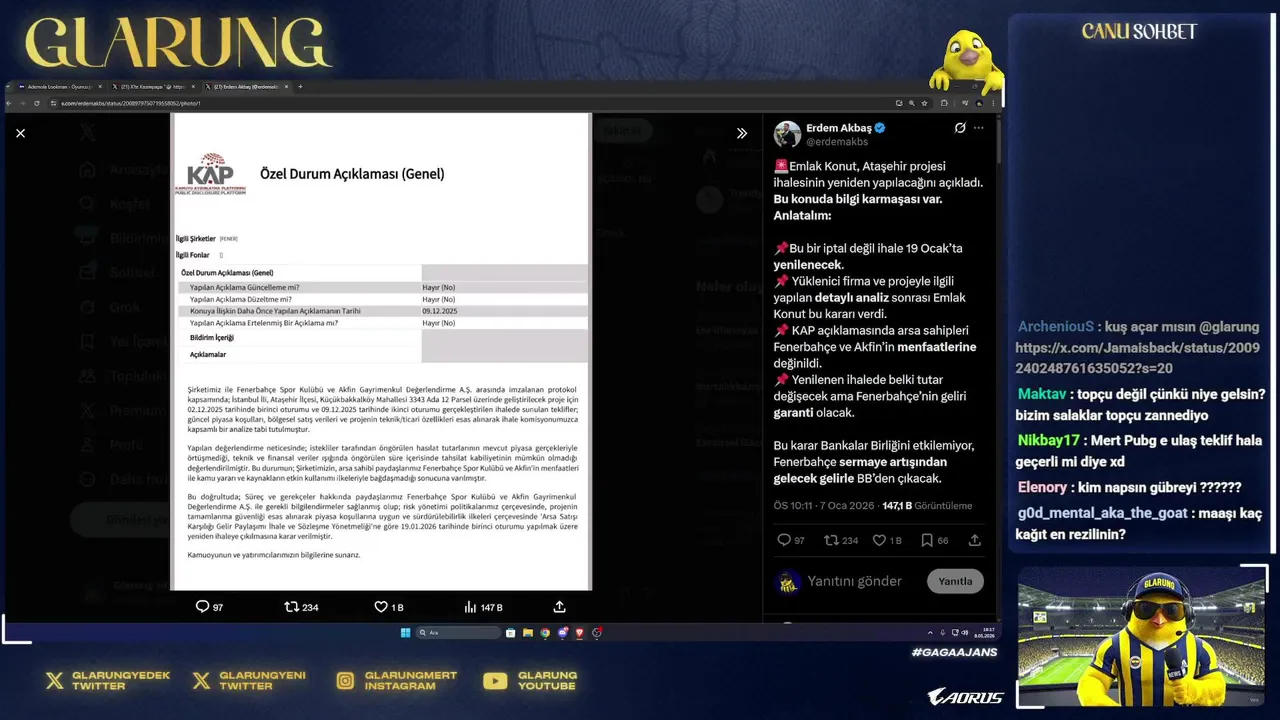Viewport: 1280px width, 720px height.
Task: Open the 147,1 B Görüntüleme view count
Action: pos(927,506)
